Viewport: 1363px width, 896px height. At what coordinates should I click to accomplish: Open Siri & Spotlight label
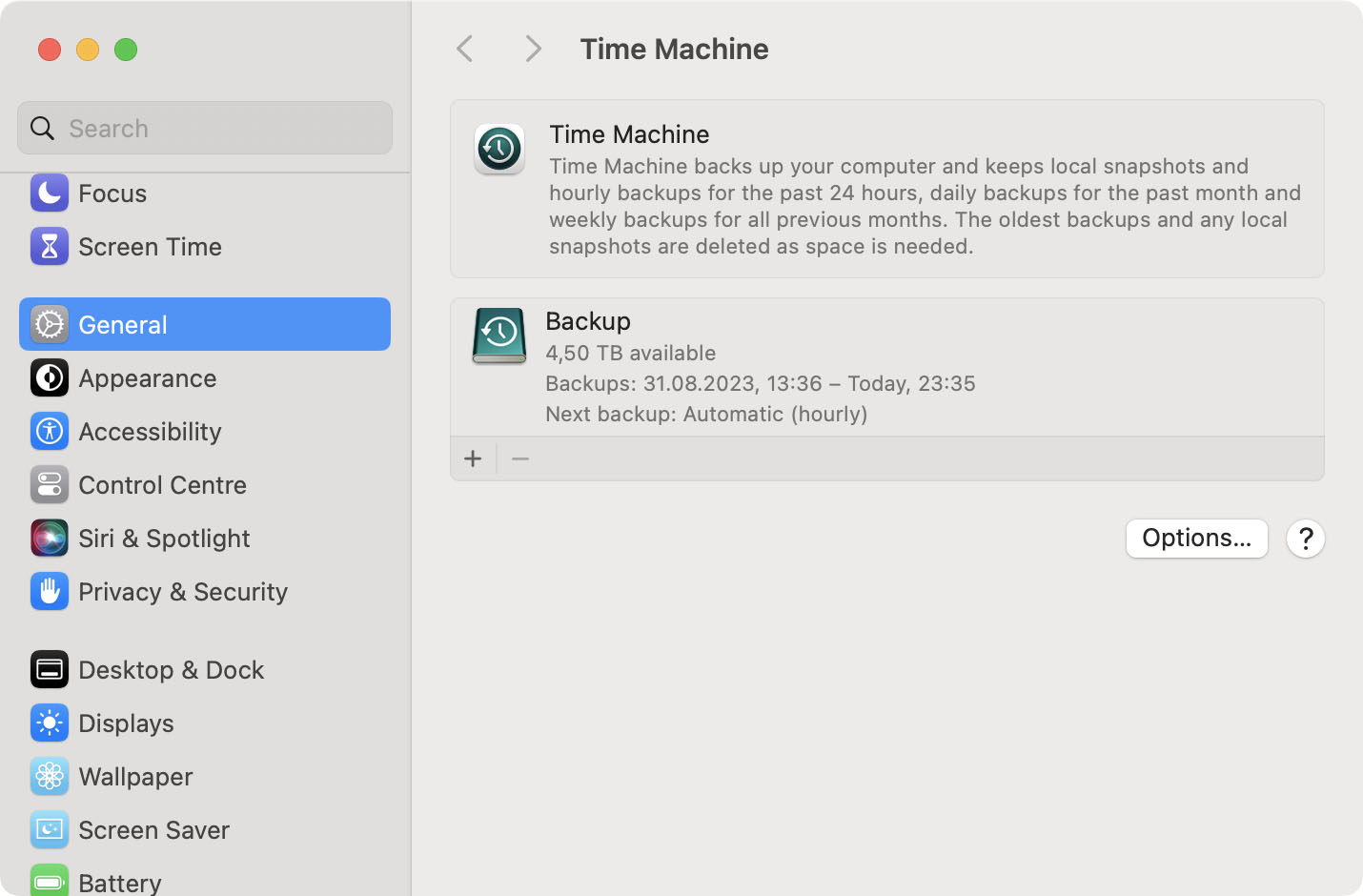point(164,539)
